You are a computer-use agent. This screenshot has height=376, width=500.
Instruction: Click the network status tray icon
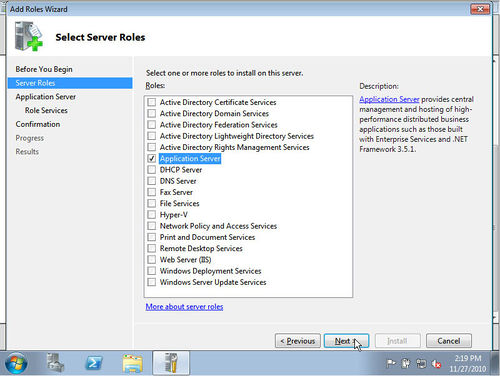(x=421, y=363)
